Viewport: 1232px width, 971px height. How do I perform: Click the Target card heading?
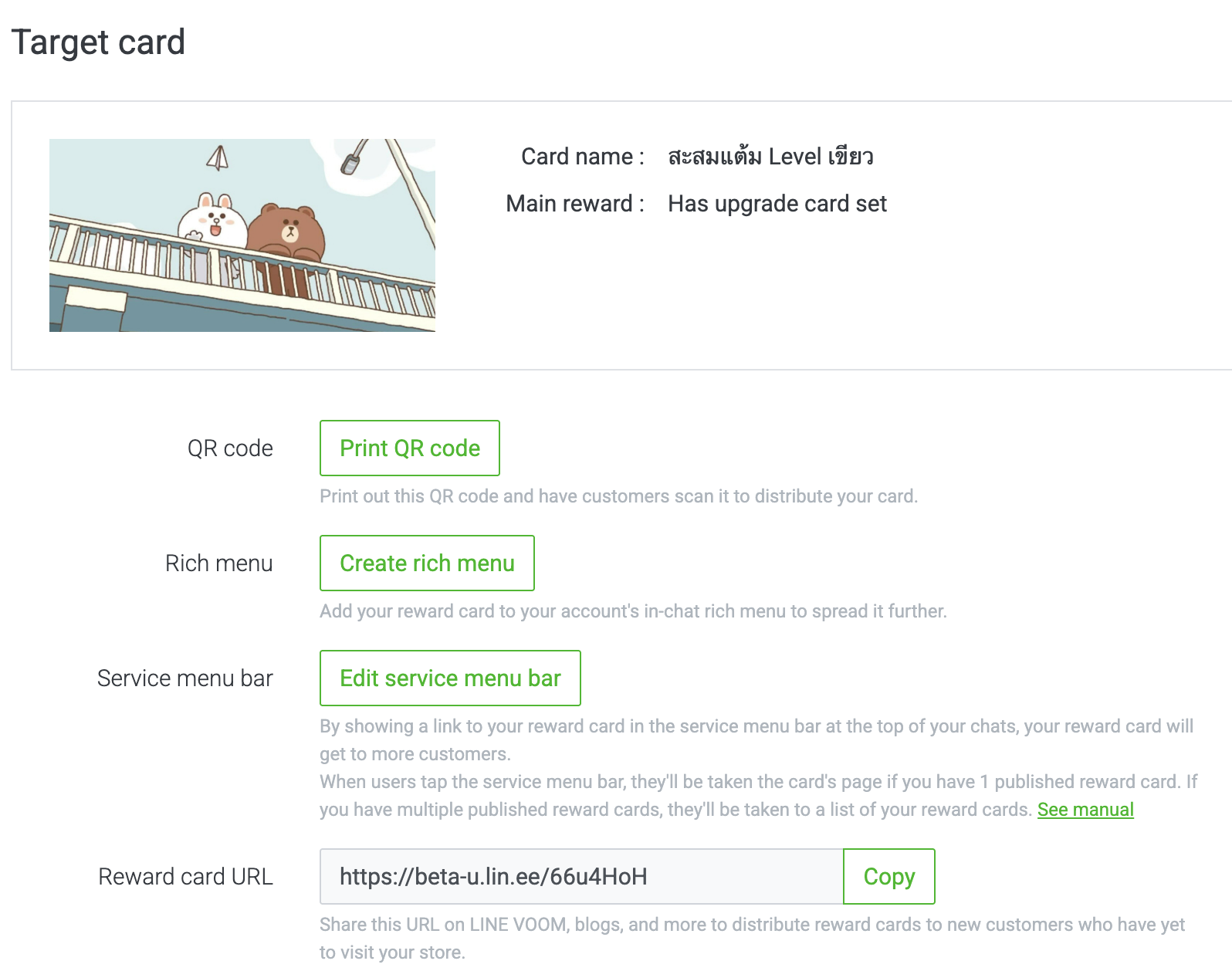pyautogui.click(x=98, y=42)
